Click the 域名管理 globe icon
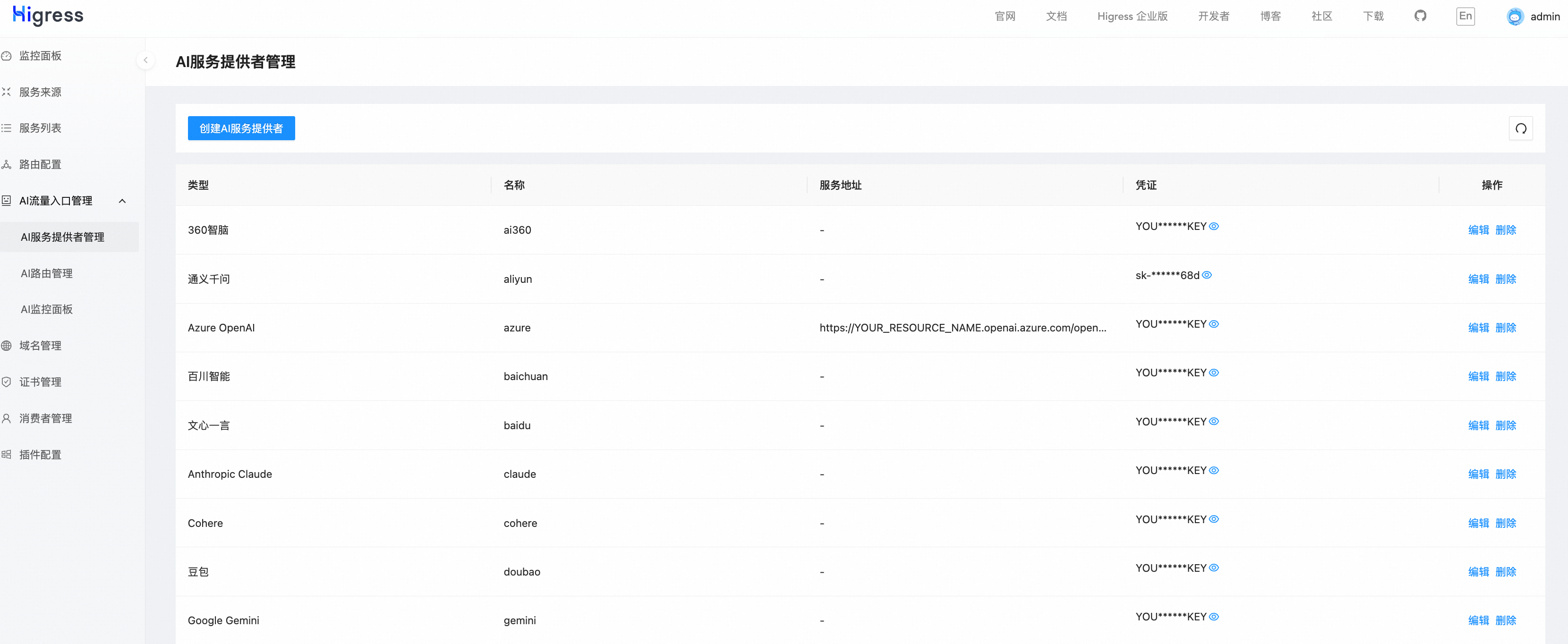 (x=7, y=346)
